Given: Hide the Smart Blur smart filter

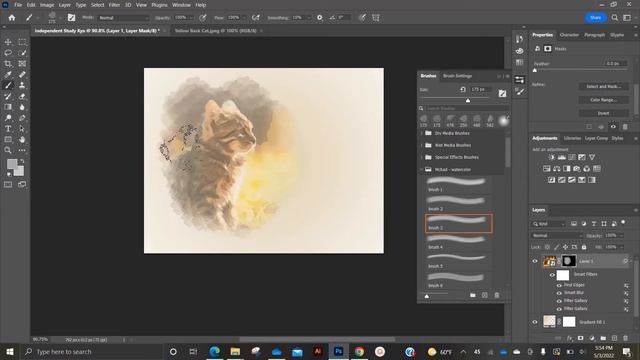Looking at the screenshot, I should click(559, 293).
